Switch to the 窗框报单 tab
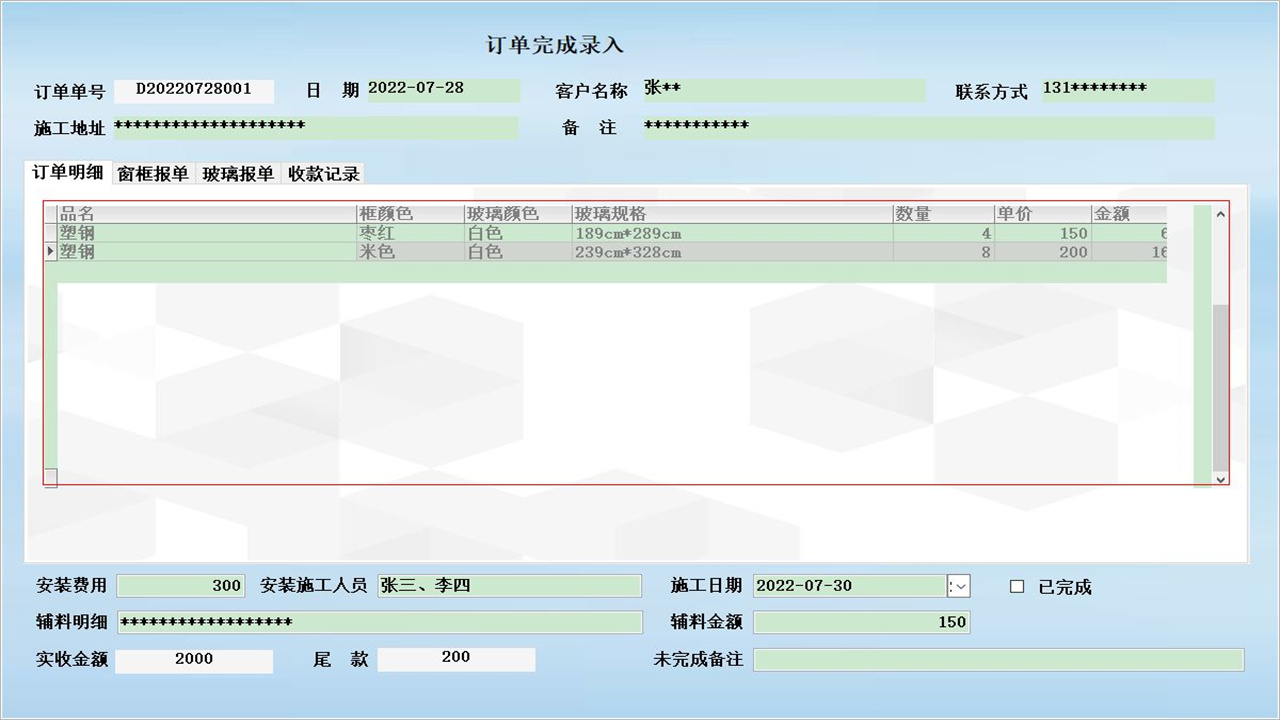This screenshot has height=720, width=1280. pos(152,173)
